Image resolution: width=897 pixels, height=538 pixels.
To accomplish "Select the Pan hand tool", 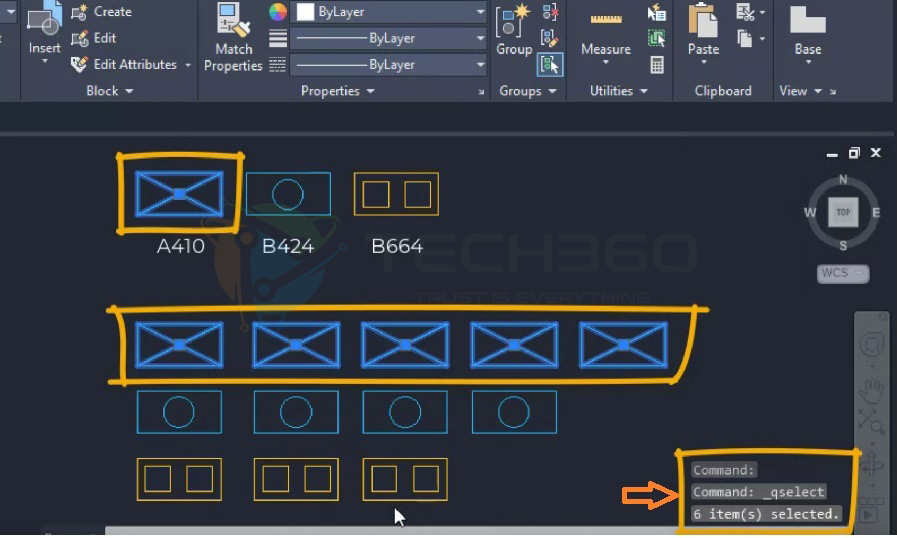I will [x=872, y=391].
